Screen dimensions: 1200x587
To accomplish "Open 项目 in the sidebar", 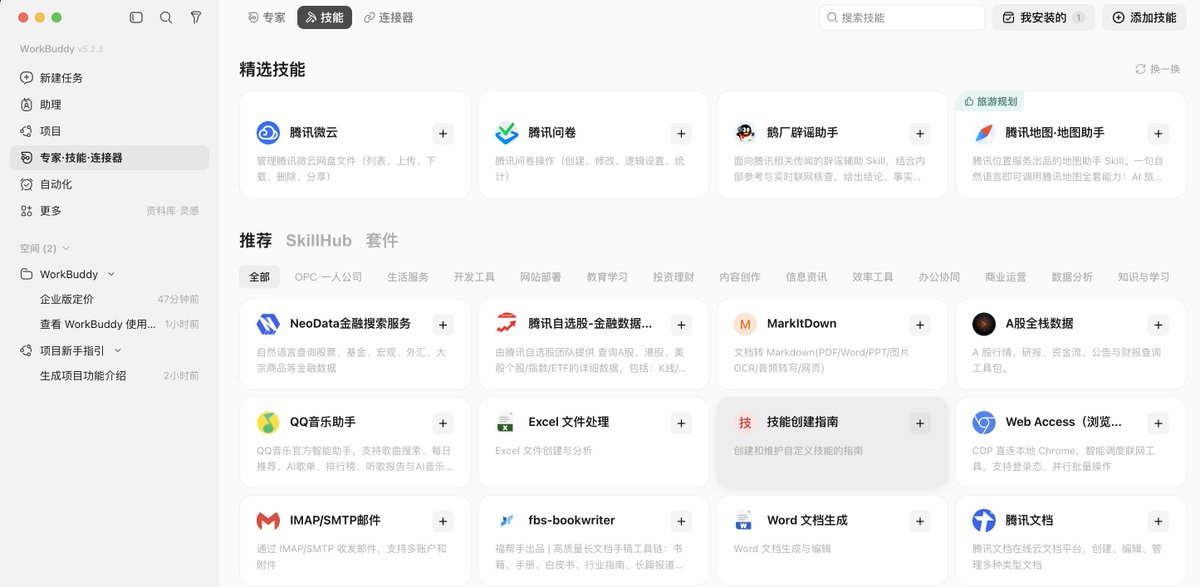I will point(109,131).
